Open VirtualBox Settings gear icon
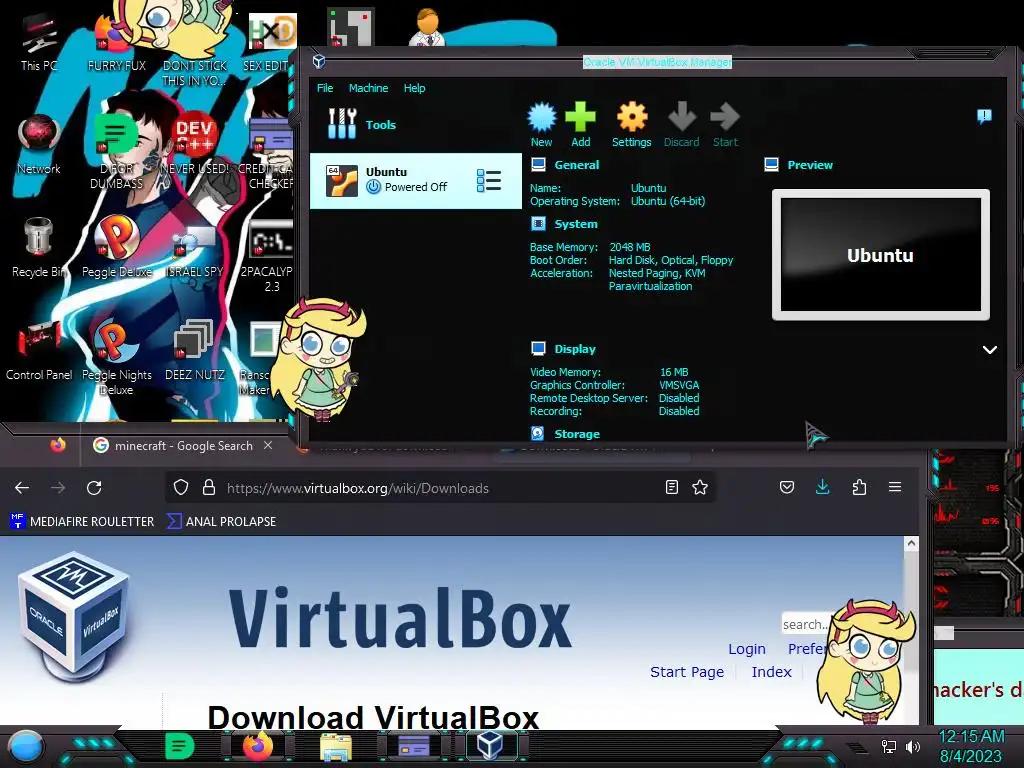 click(x=632, y=125)
